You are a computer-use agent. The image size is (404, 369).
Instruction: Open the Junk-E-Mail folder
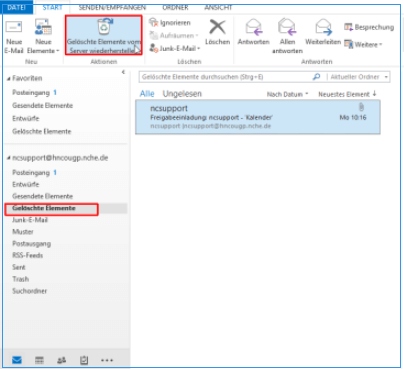[30, 220]
